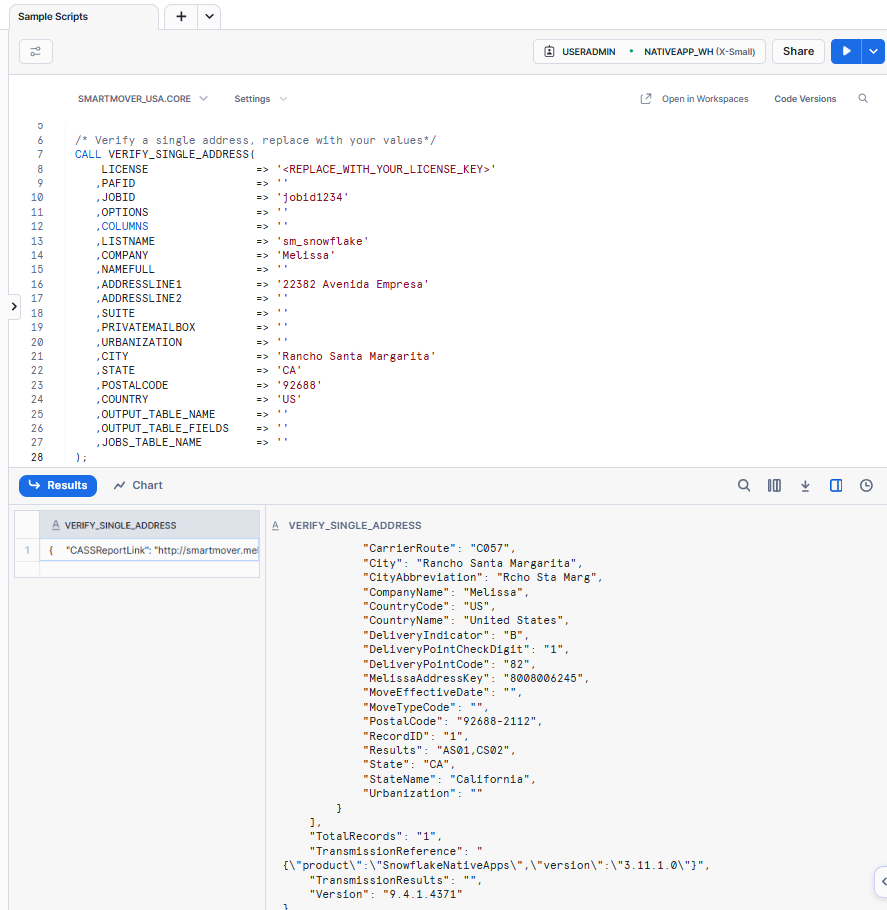887x910 pixels.
Task: Click the Share button
Action: (x=798, y=52)
